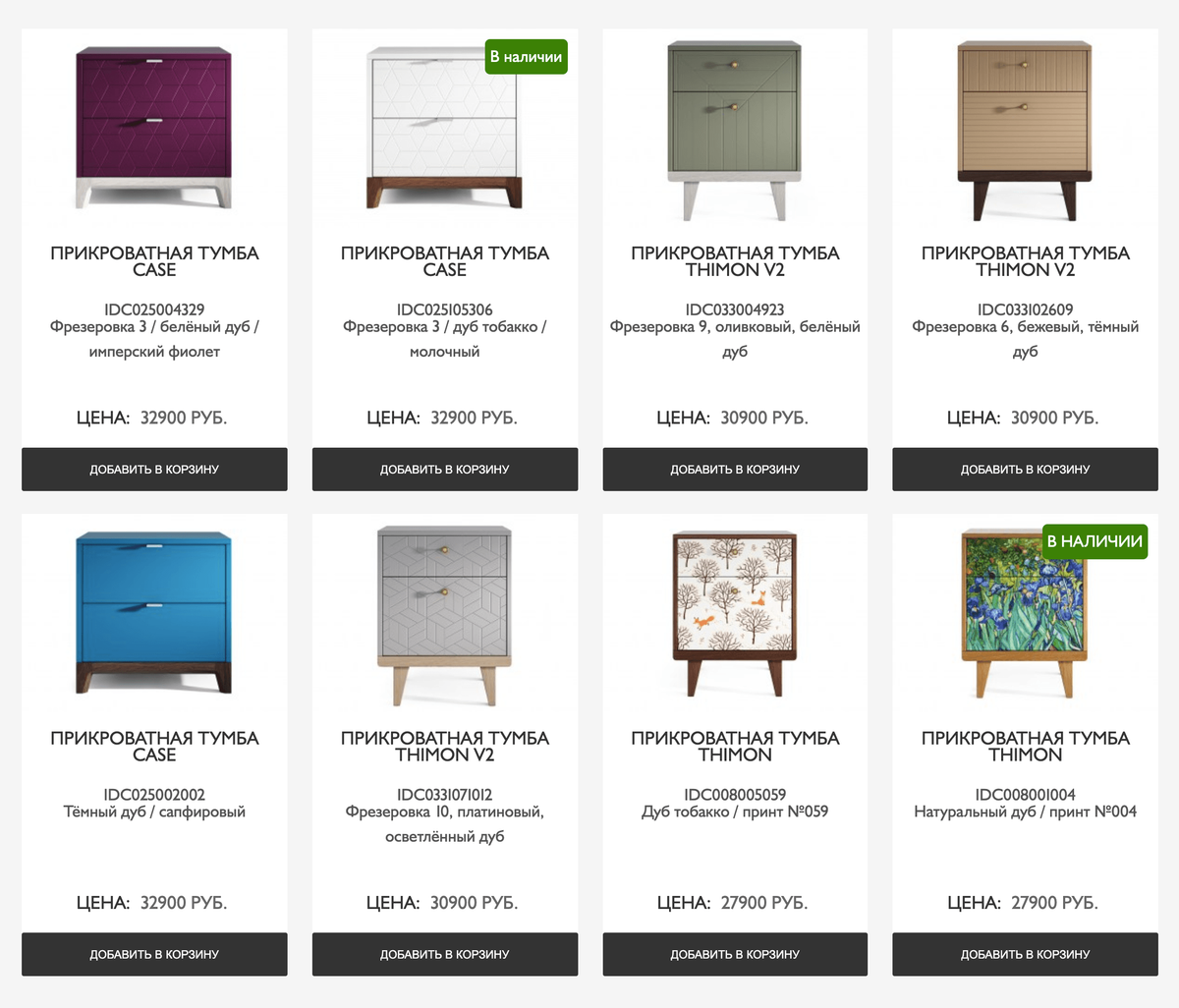
Task: Open the title link of the sapphire Case nightstand
Action: tap(154, 746)
